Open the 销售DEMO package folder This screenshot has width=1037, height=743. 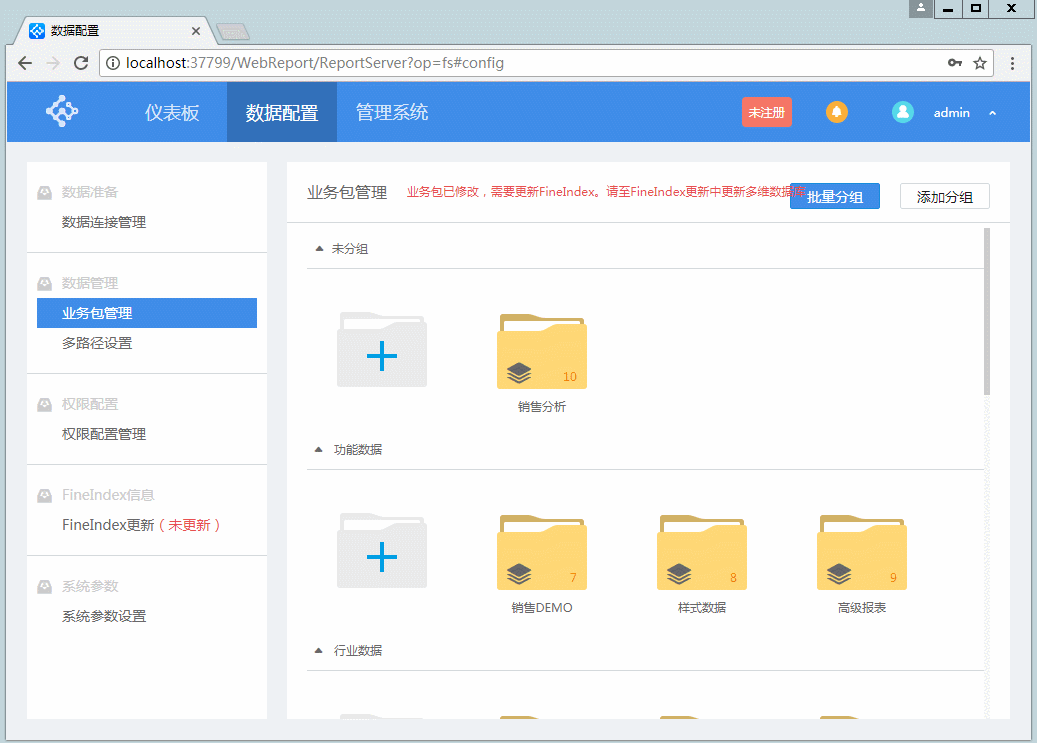(542, 553)
